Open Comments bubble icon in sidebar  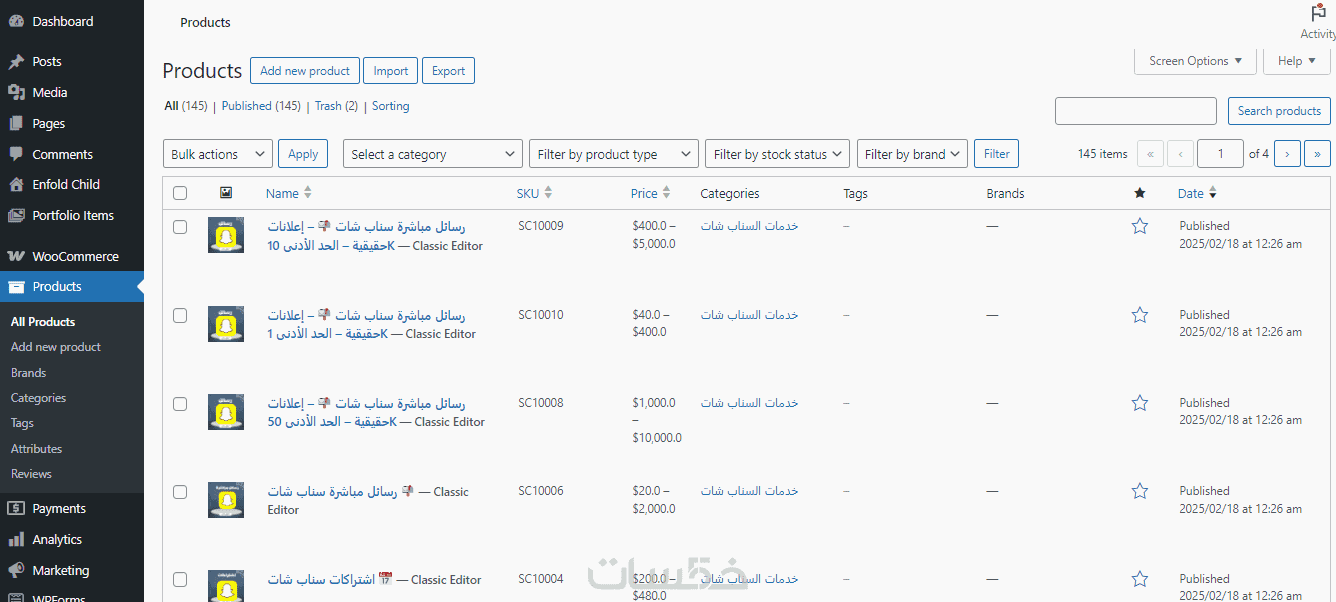point(16,155)
